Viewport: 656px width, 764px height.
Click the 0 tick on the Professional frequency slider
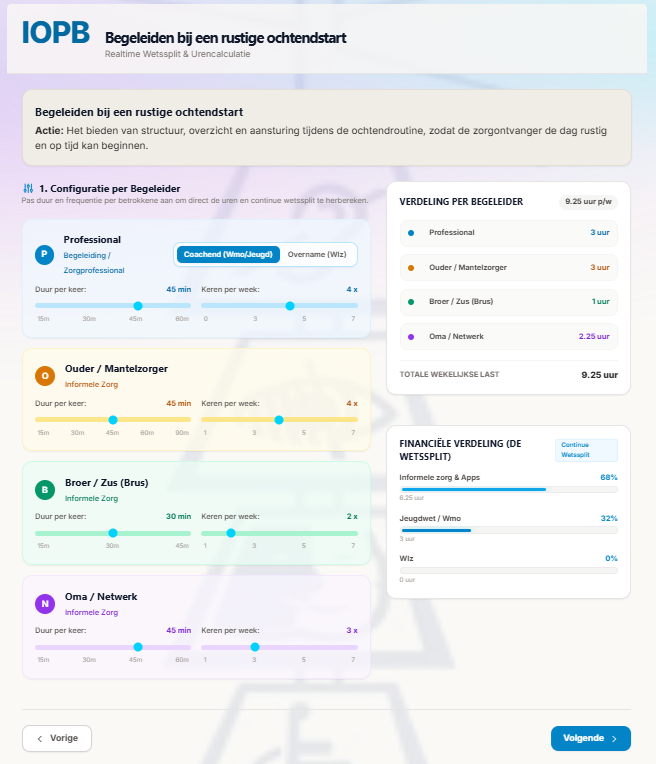(x=206, y=319)
